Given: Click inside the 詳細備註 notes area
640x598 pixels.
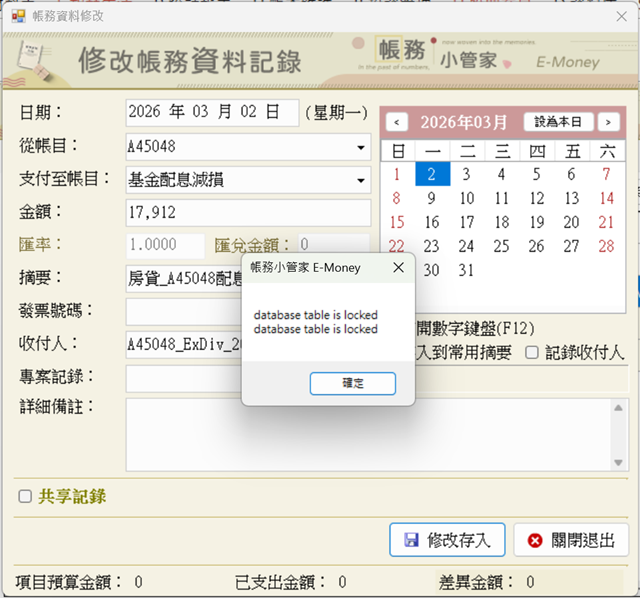Looking at the screenshot, I should click(x=369, y=435).
